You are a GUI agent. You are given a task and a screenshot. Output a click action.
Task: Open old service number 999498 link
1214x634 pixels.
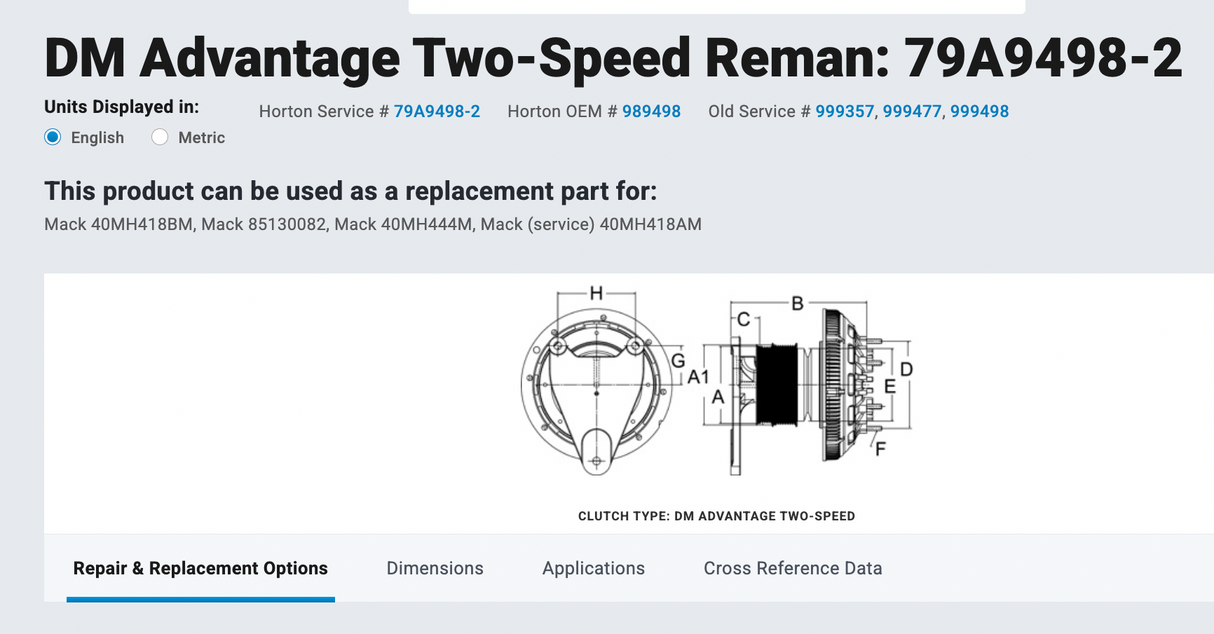(979, 111)
